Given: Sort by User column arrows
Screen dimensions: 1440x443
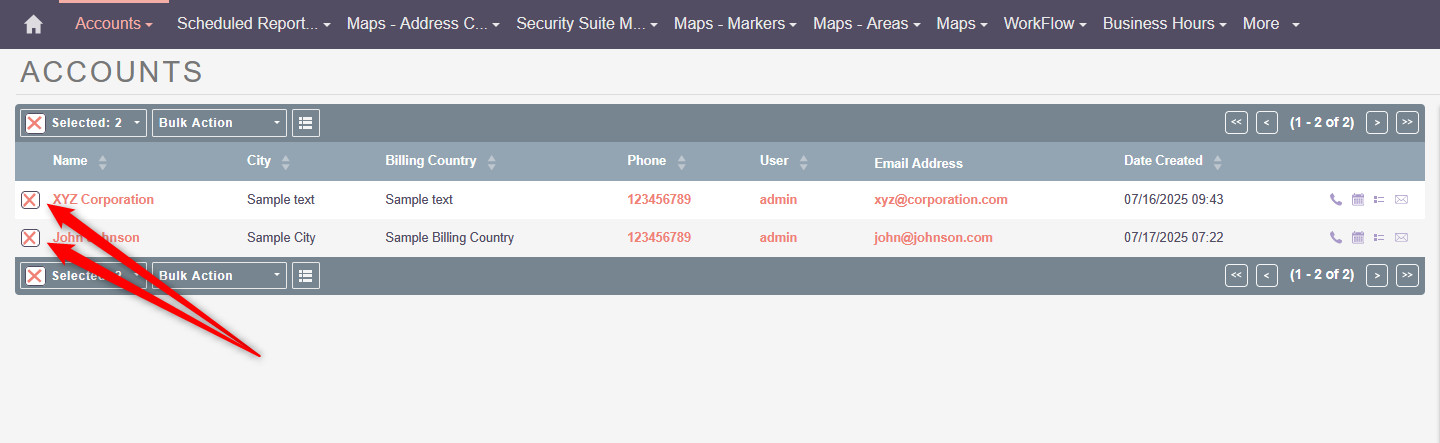Looking at the screenshot, I should tap(804, 162).
